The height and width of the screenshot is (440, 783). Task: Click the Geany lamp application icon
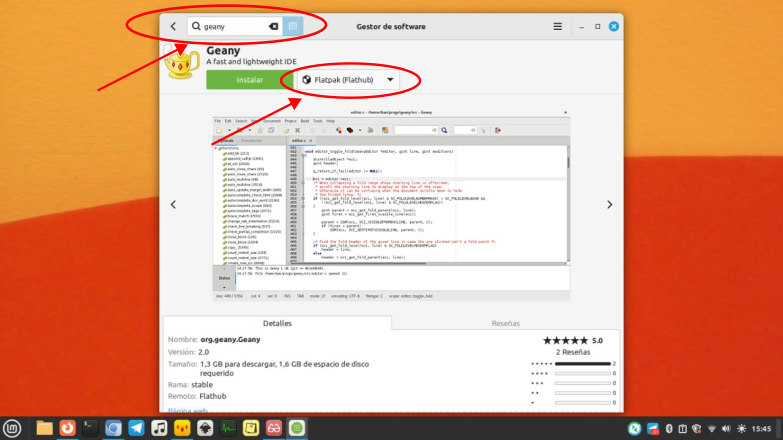[x=181, y=61]
